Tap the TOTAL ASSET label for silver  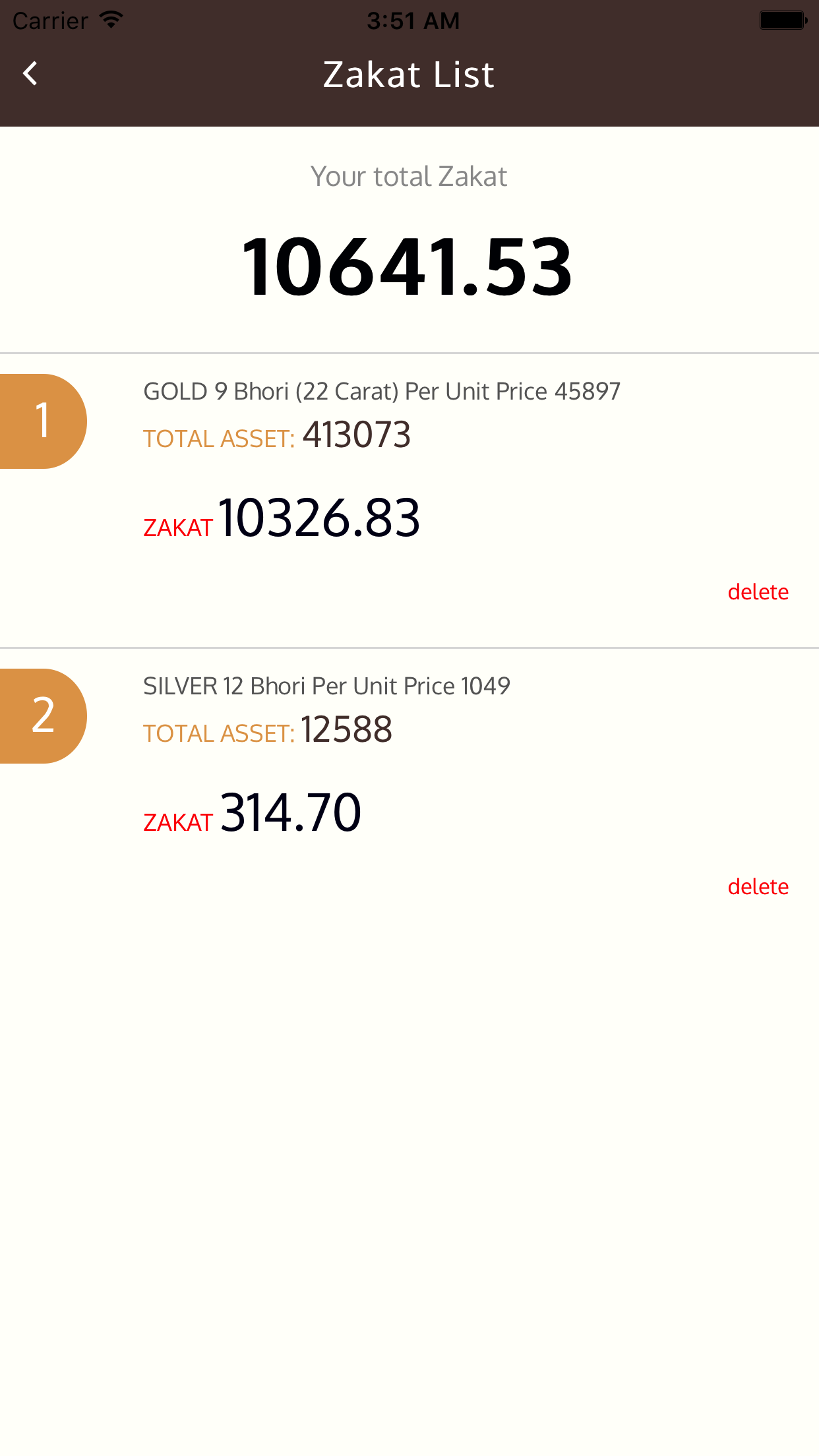tap(219, 733)
